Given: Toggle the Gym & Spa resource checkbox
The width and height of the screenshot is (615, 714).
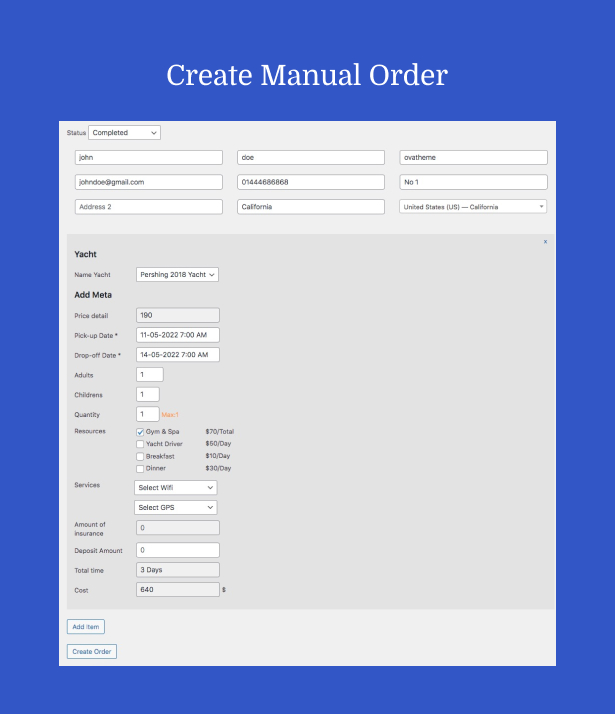Looking at the screenshot, I should coord(140,432).
